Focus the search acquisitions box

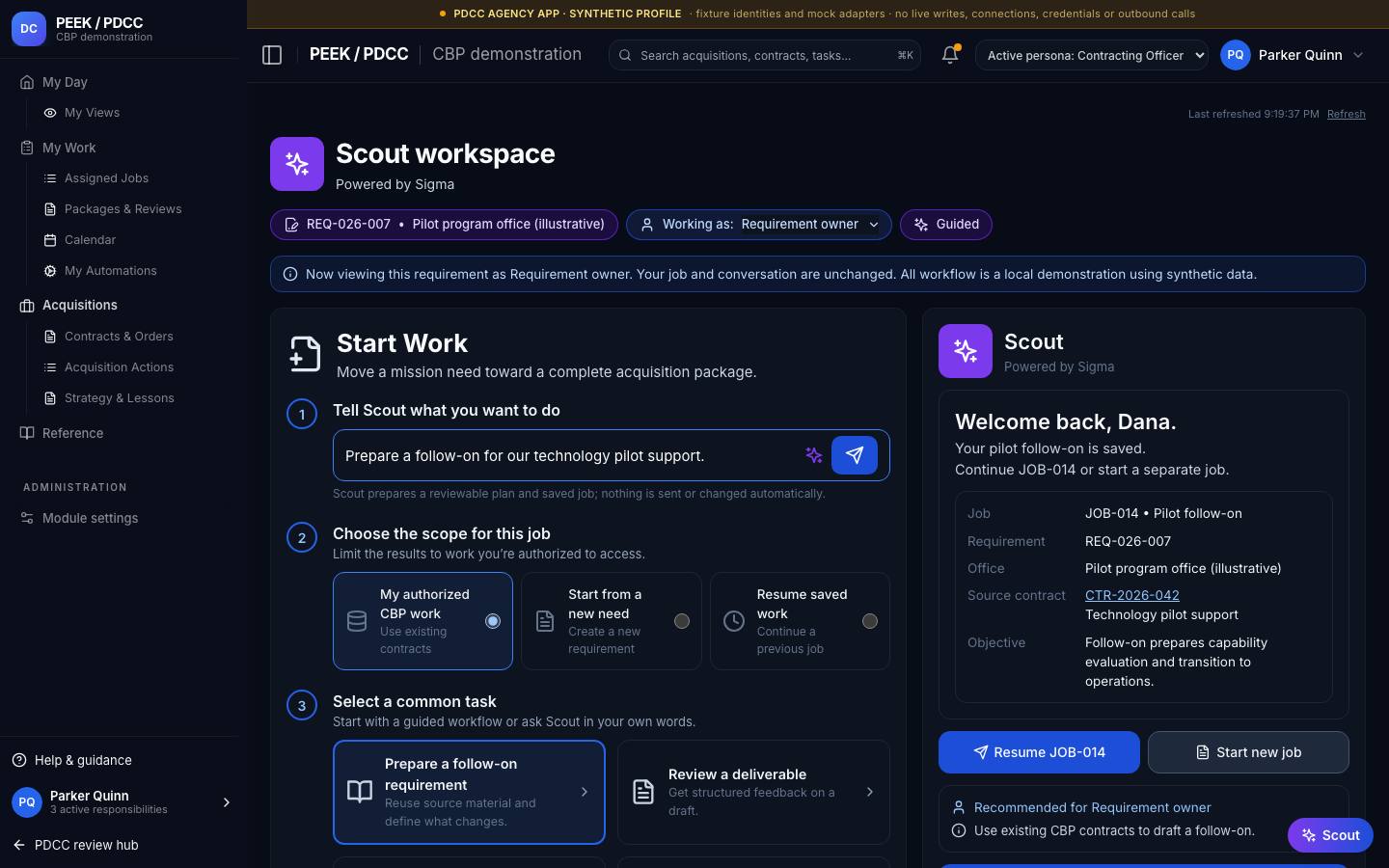pos(765,55)
